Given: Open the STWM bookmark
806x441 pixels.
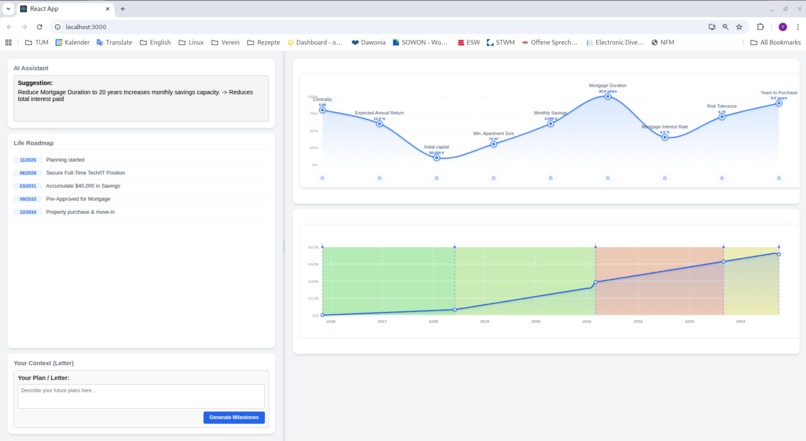Looking at the screenshot, I should 501,42.
